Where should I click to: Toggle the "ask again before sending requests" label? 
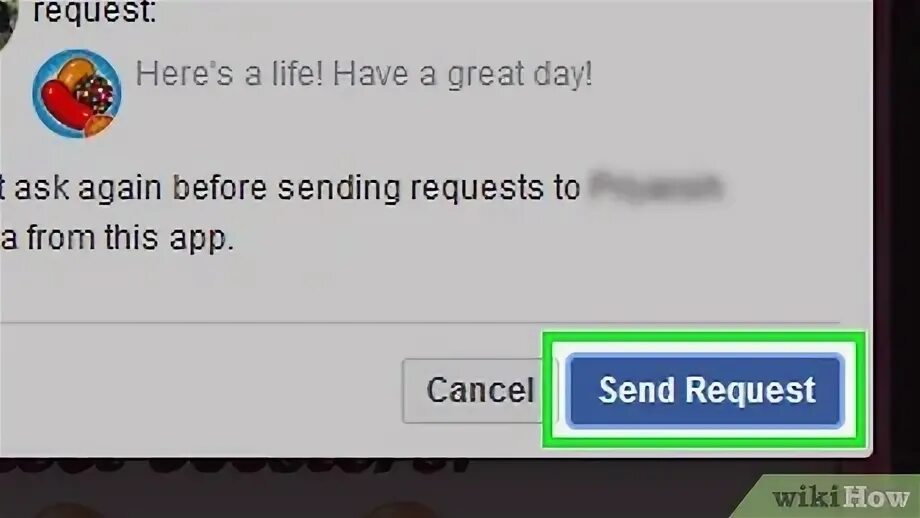[x=290, y=188]
